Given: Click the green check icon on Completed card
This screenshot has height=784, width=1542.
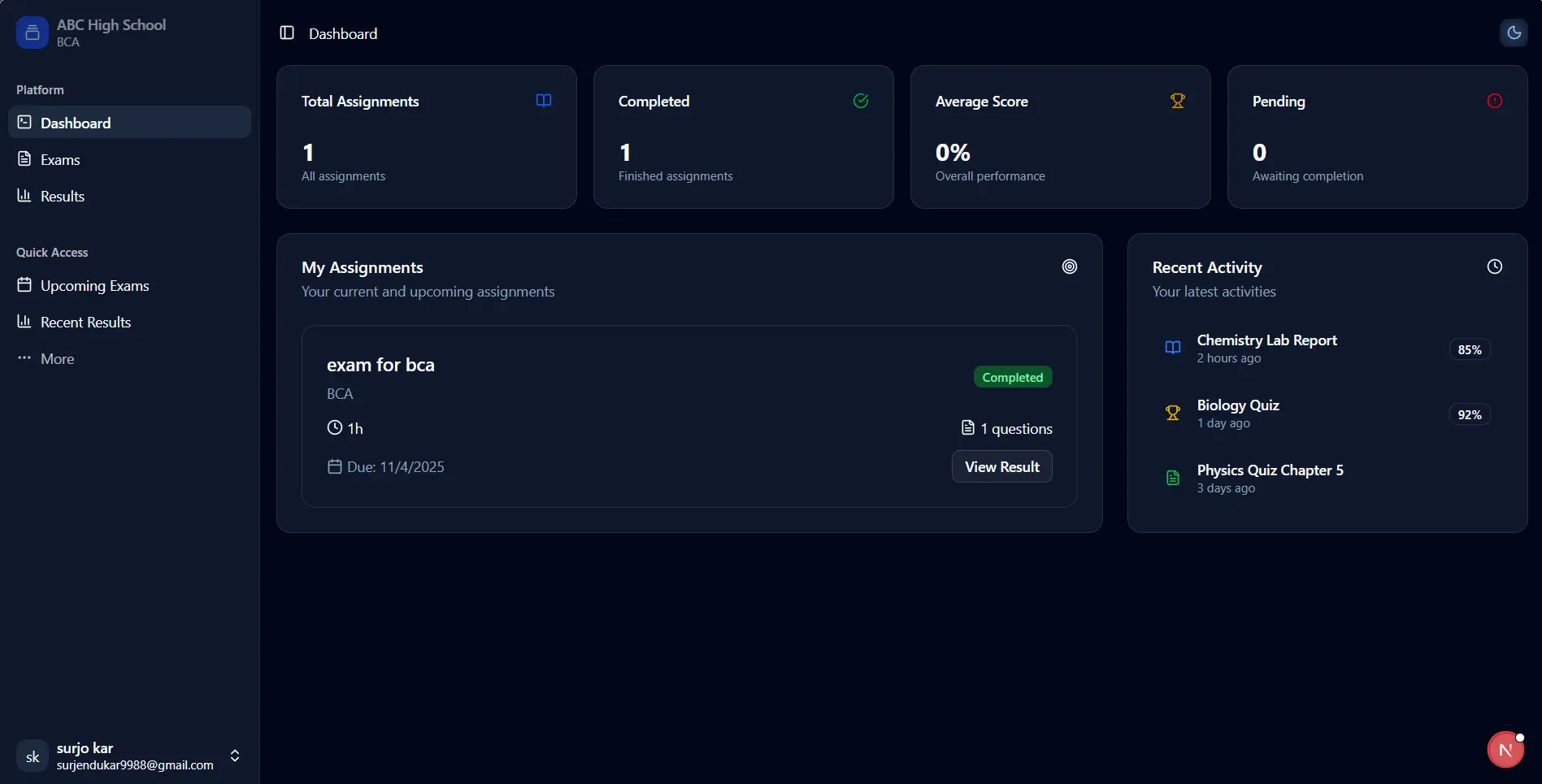Looking at the screenshot, I should point(860,101).
